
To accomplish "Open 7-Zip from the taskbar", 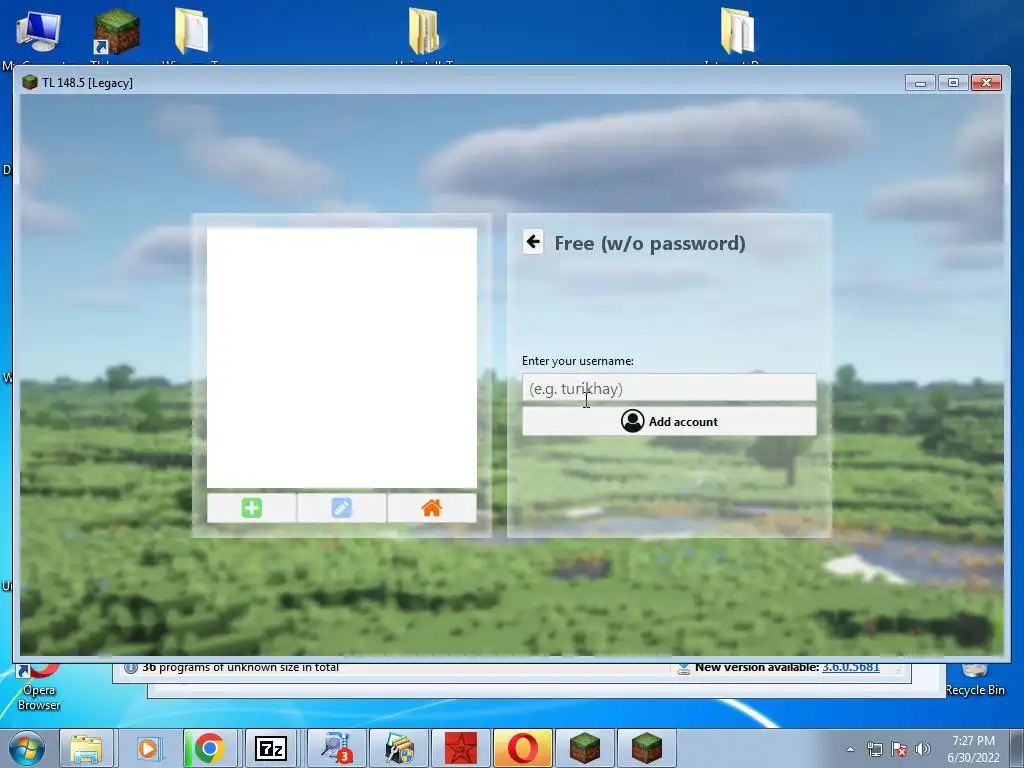I will click(x=270, y=748).
